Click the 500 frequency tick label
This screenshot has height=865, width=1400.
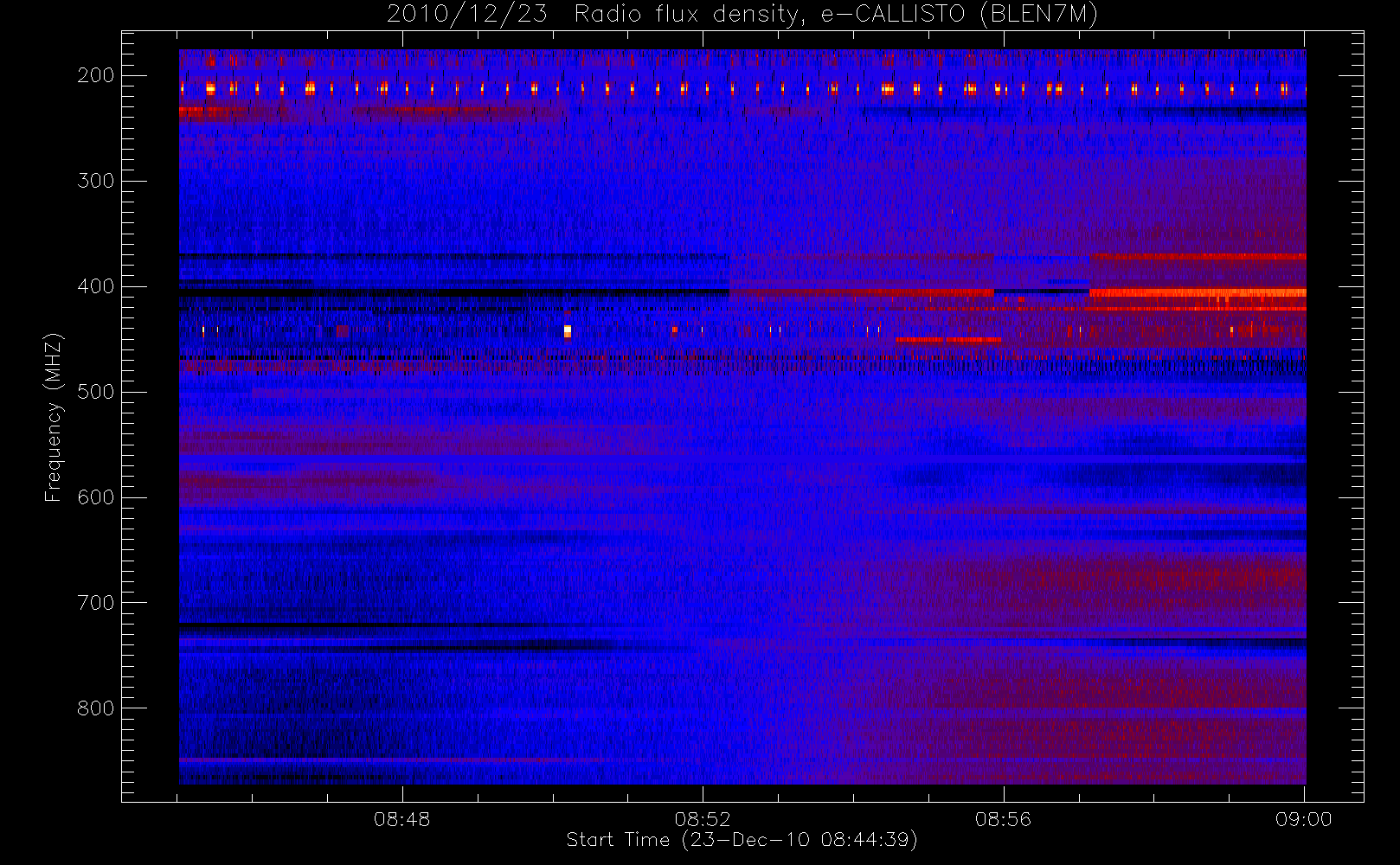[x=95, y=392]
